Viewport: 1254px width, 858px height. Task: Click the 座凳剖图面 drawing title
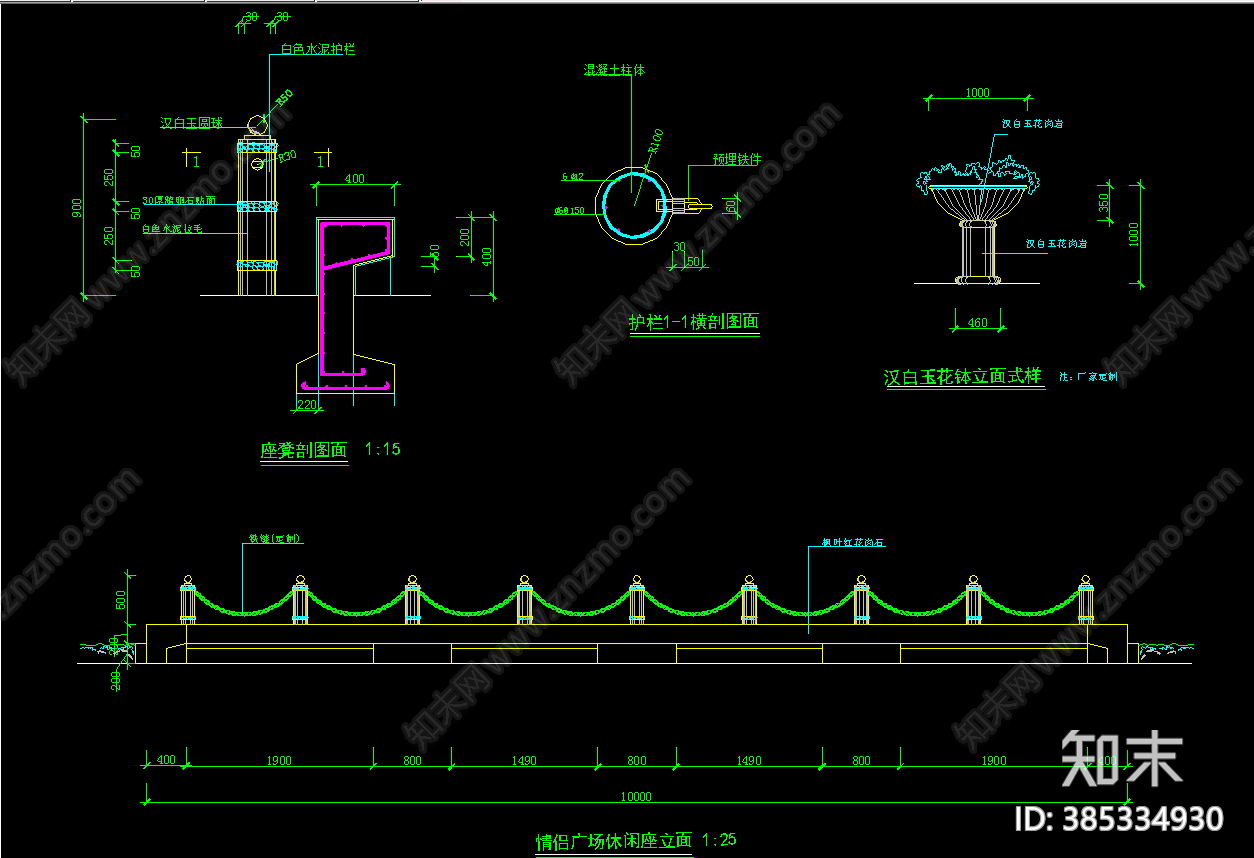pyautogui.click(x=304, y=451)
